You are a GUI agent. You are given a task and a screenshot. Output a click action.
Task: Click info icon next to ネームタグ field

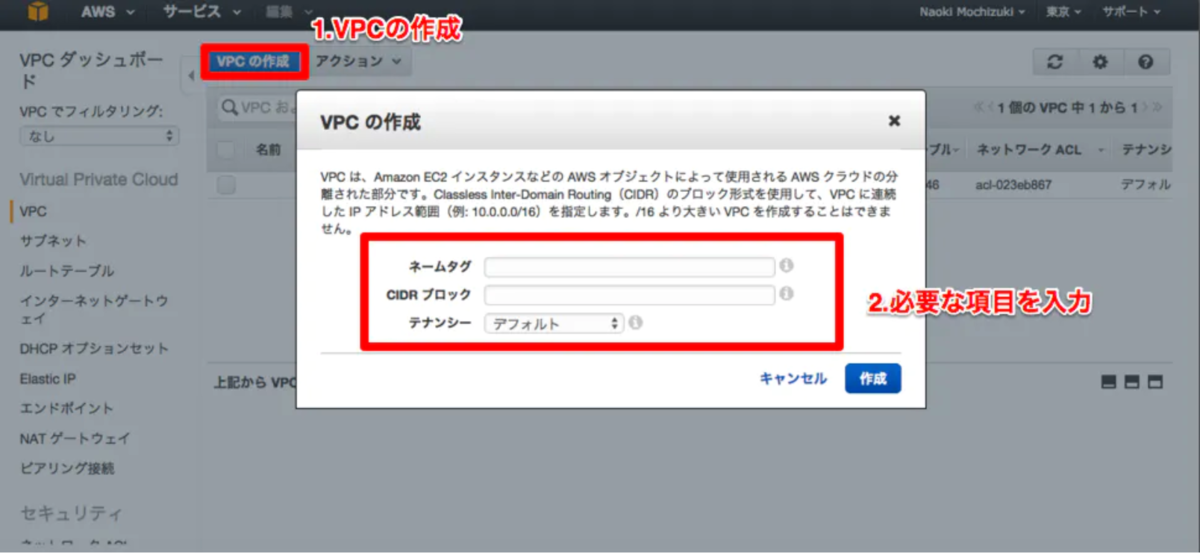pyautogui.click(x=786, y=266)
